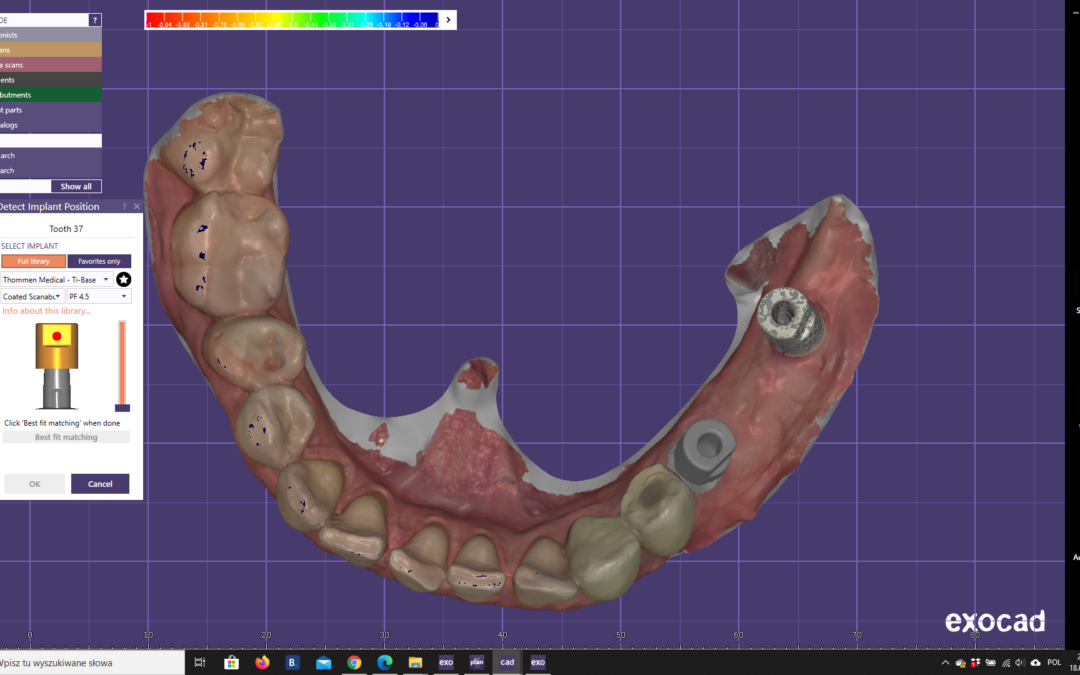Switch to Favorites only filter

99,261
